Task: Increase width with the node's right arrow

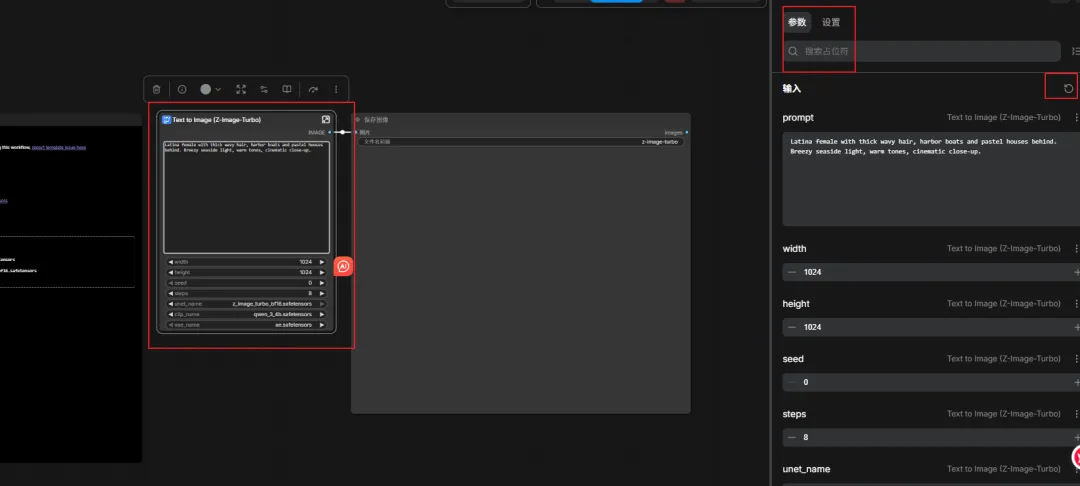Action: pyautogui.click(x=321, y=262)
